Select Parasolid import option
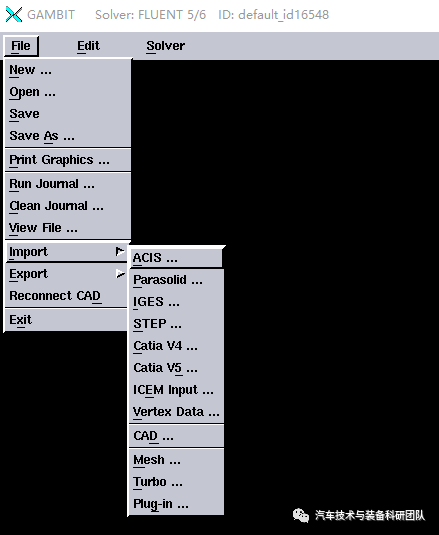The width and height of the screenshot is (439, 535). point(176,280)
